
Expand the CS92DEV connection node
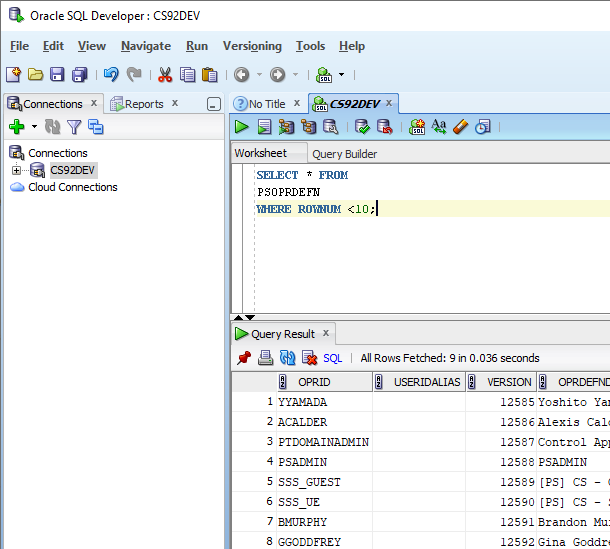coord(16,170)
